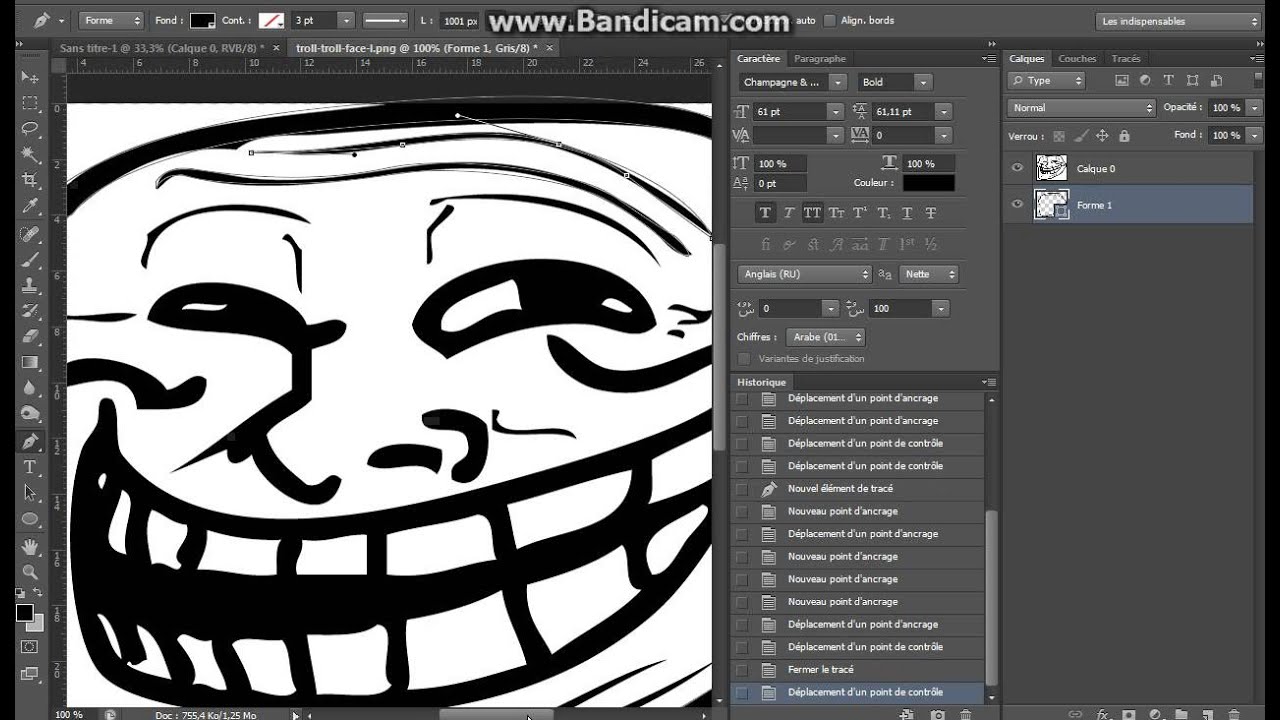The image size is (1280, 720).
Task: Select the Move tool
Action: click(x=30, y=77)
